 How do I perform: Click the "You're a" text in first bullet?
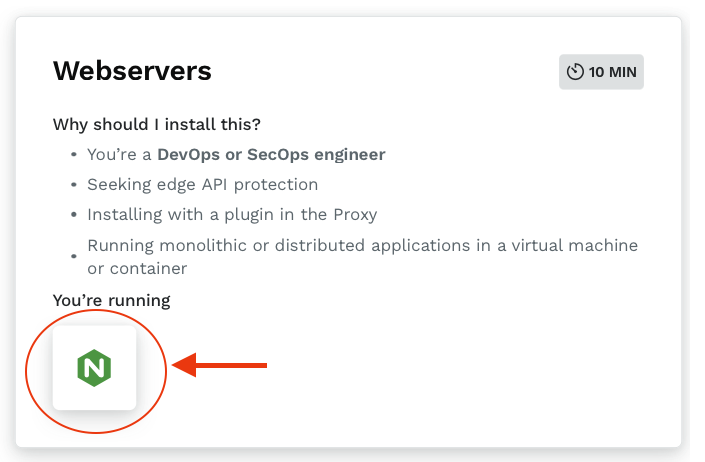pyautogui.click(x=120, y=155)
